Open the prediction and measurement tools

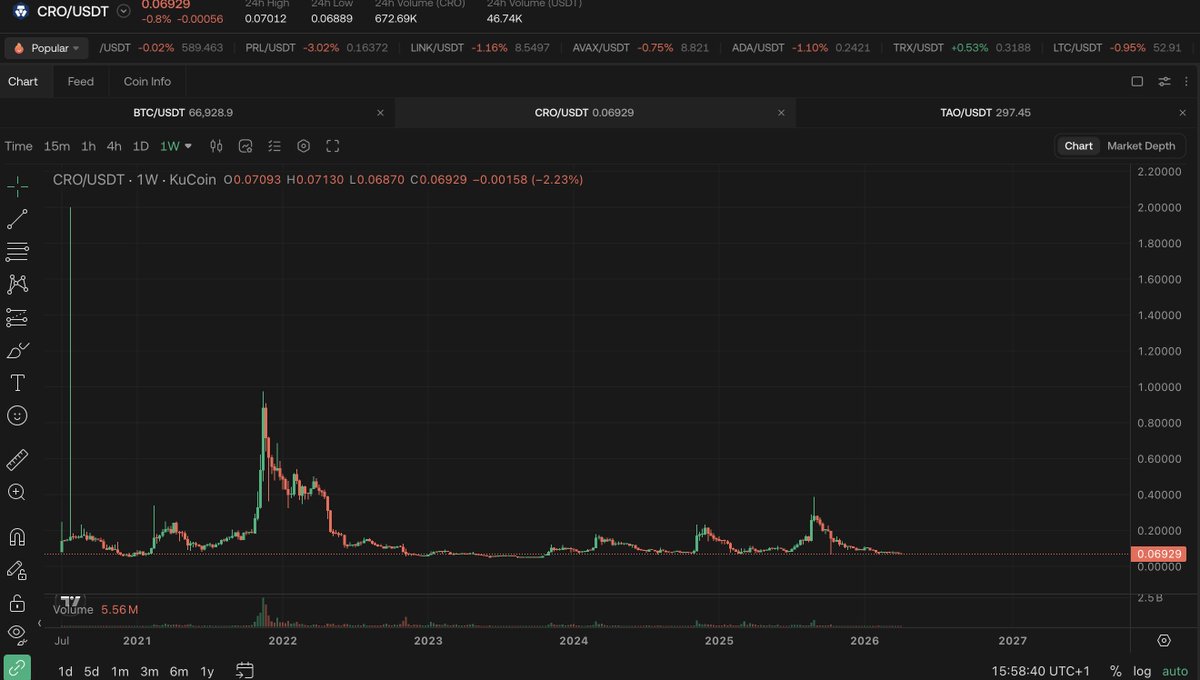[17, 318]
